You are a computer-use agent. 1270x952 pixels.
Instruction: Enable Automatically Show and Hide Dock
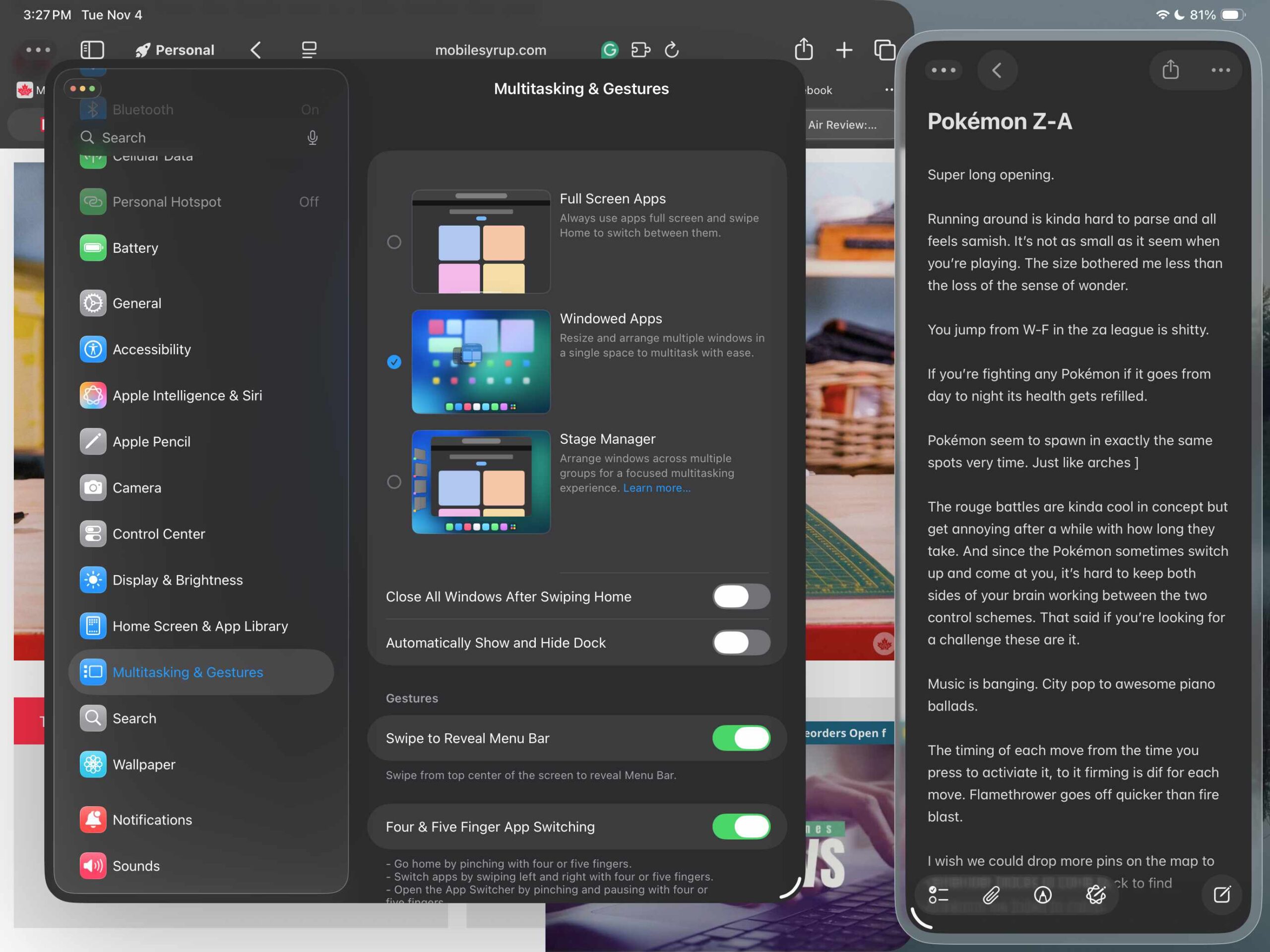coord(741,643)
